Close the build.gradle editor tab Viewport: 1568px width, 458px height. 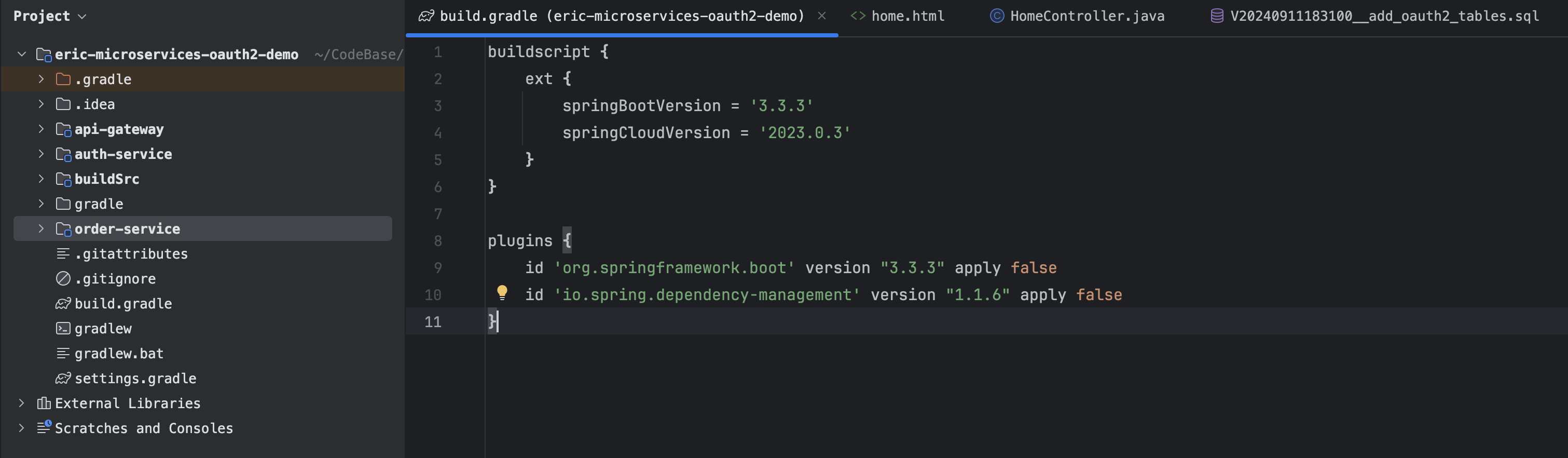pyautogui.click(x=822, y=16)
